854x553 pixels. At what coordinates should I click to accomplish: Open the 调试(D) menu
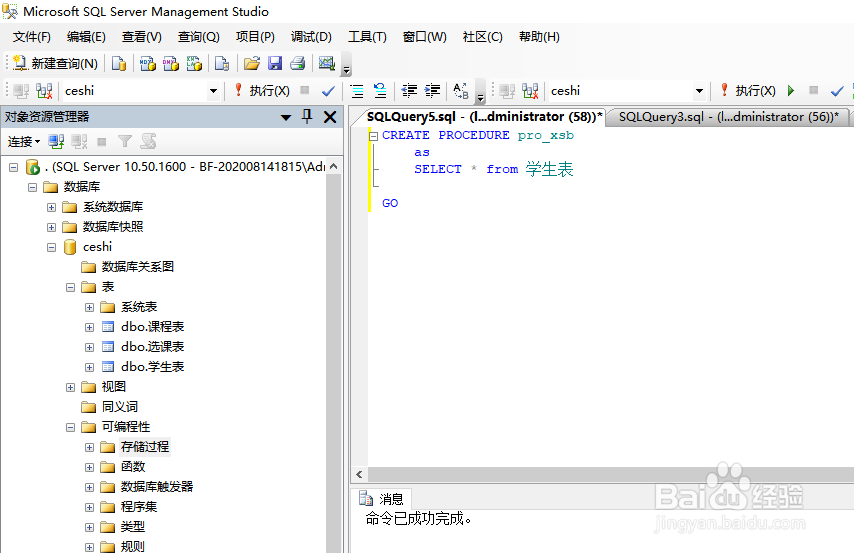(x=311, y=37)
